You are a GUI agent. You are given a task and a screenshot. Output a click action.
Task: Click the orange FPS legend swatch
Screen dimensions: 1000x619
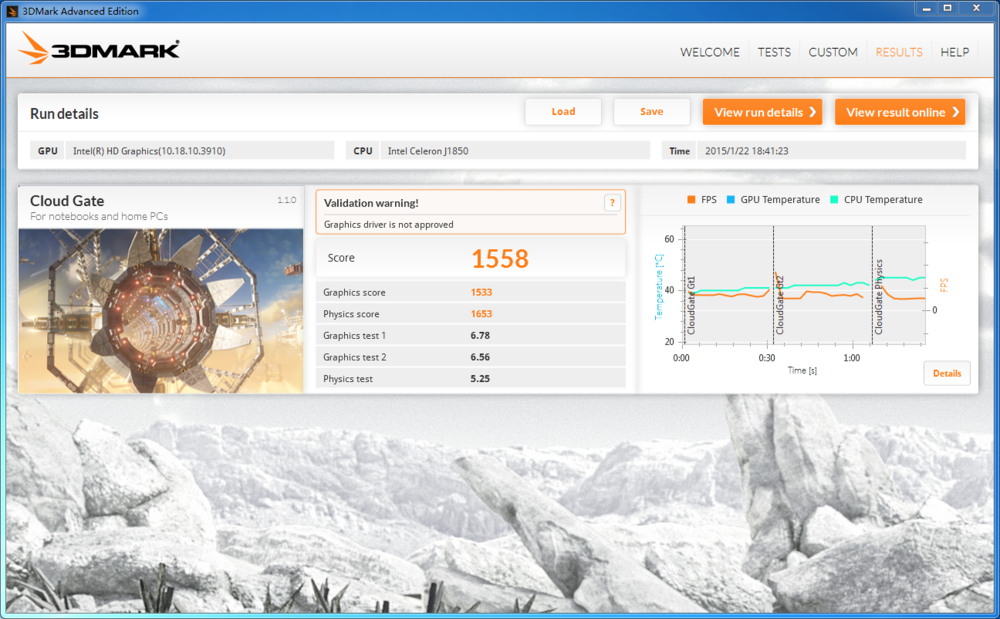tap(691, 200)
